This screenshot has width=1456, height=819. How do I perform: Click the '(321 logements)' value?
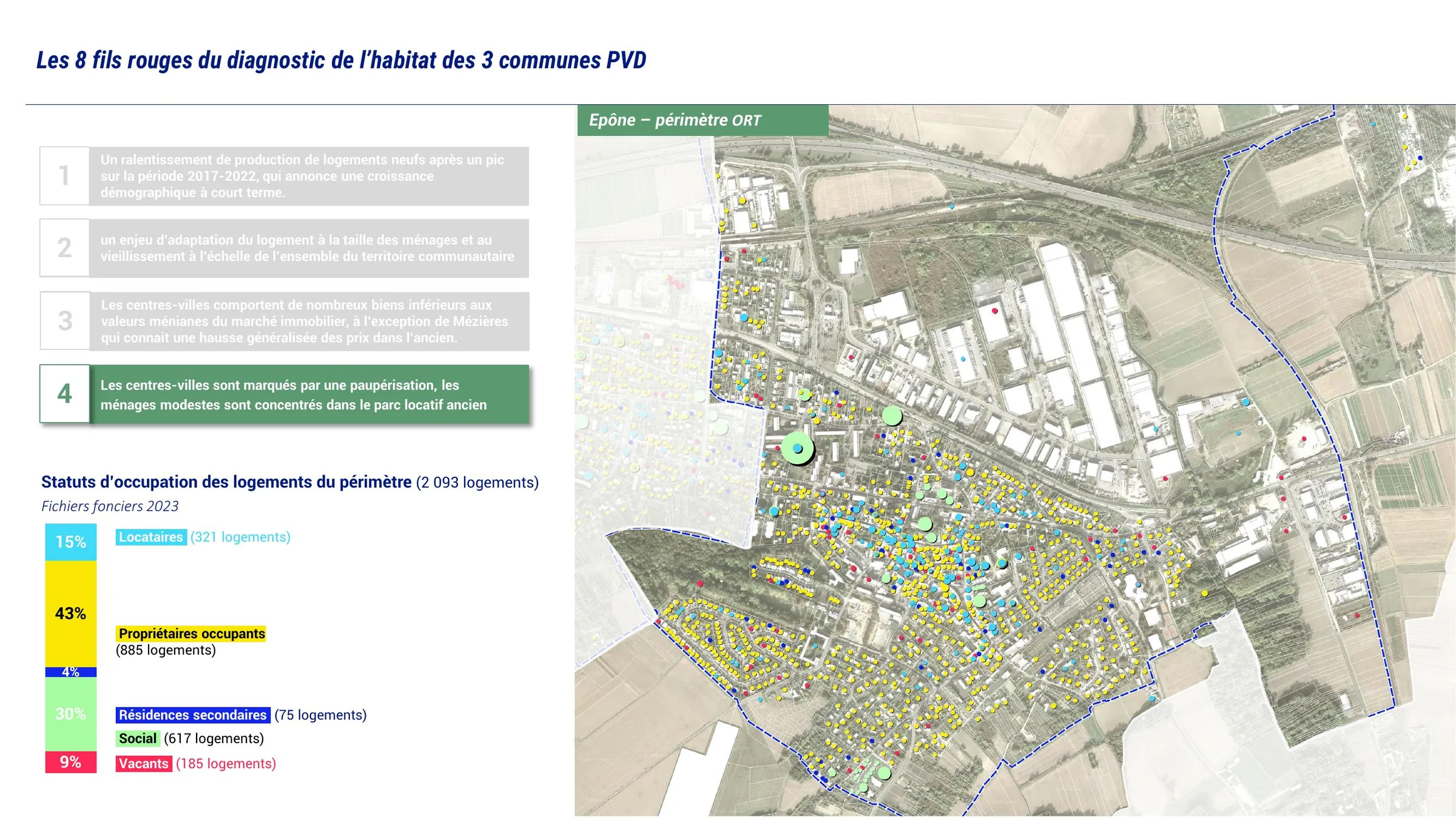pos(240,537)
